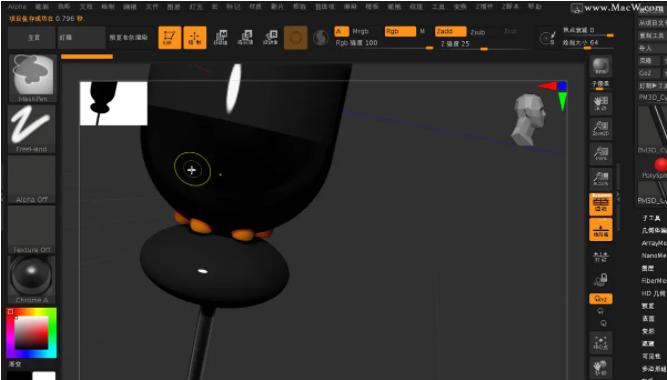Open the 文档 menu
The height and width of the screenshot is (380, 667).
pyautogui.click(x=86, y=7)
